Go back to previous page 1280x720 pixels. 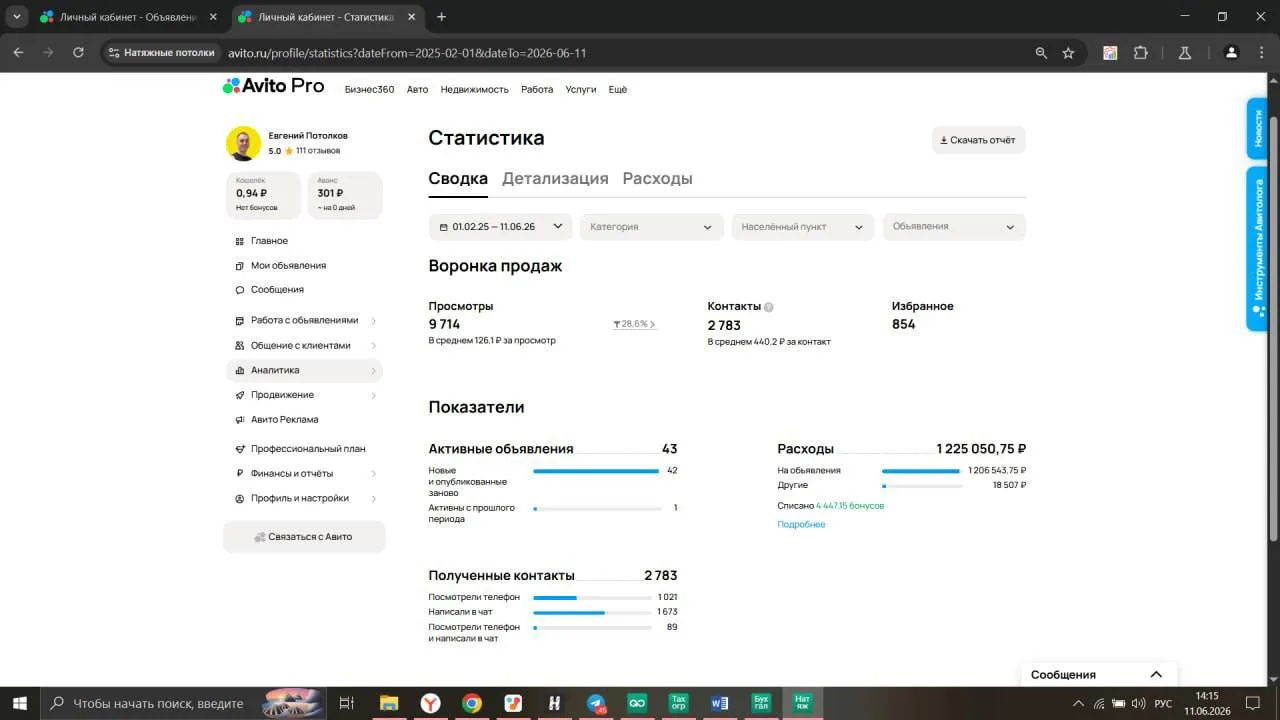click(x=18, y=53)
